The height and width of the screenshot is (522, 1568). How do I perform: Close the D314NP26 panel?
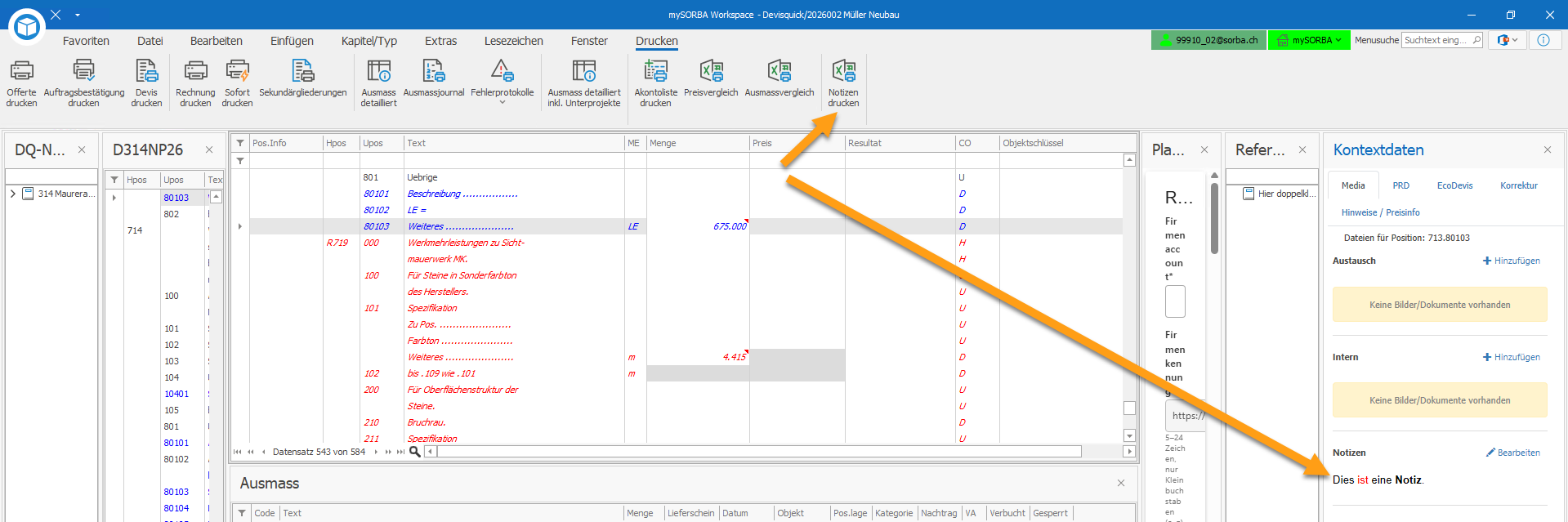click(x=209, y=149)
